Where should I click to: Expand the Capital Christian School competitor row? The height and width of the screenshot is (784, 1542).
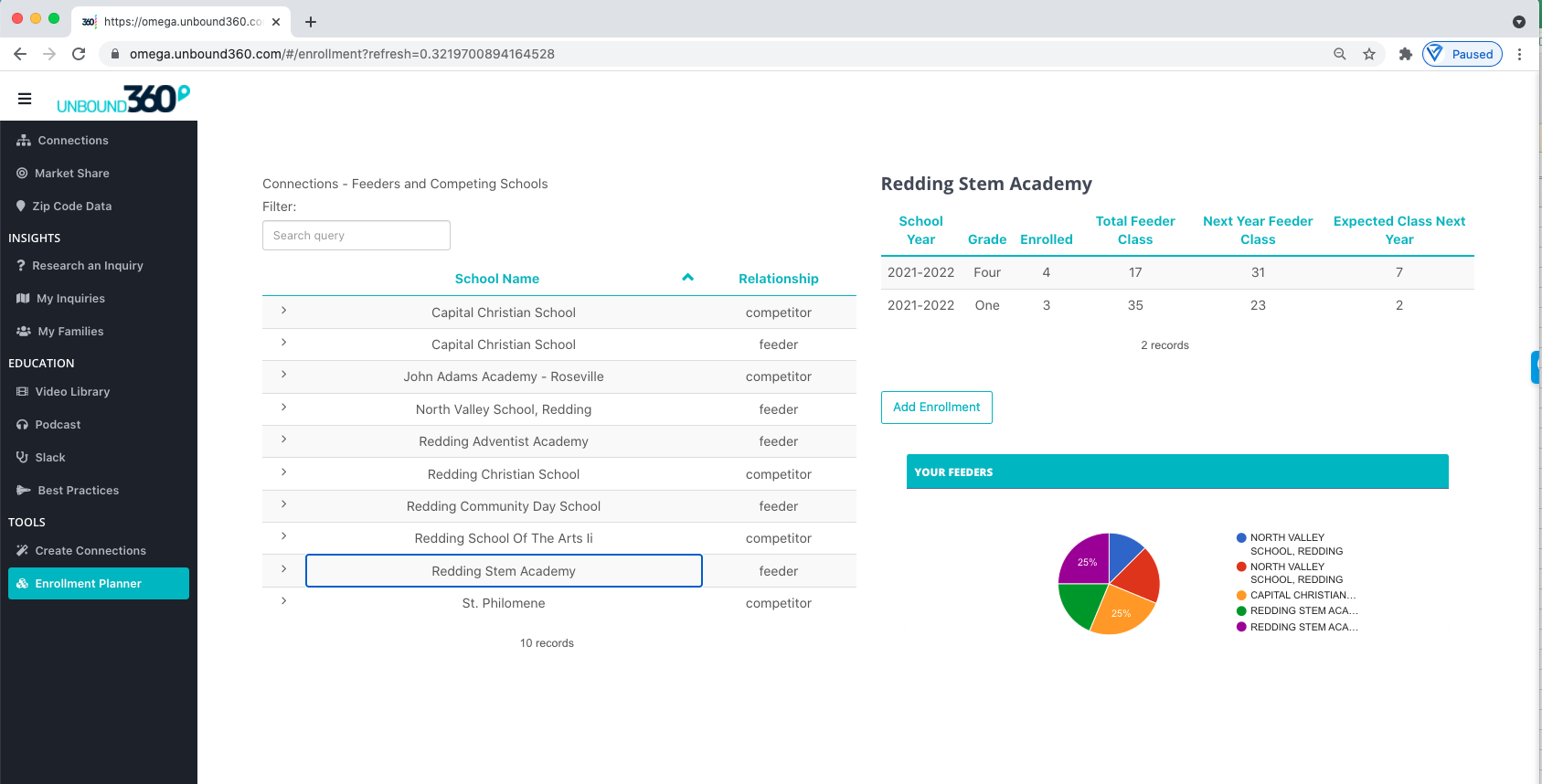click(x=284, y=311)
